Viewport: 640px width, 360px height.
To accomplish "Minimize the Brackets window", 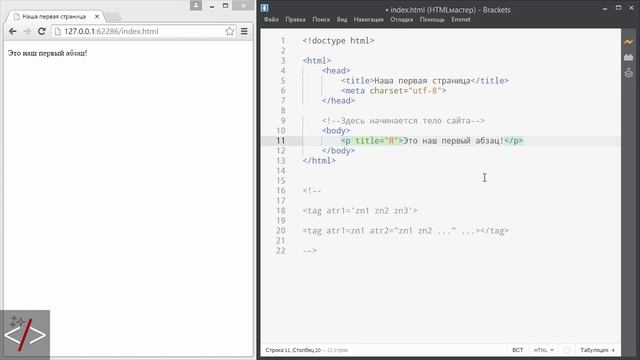I will (x=605, y=8).
